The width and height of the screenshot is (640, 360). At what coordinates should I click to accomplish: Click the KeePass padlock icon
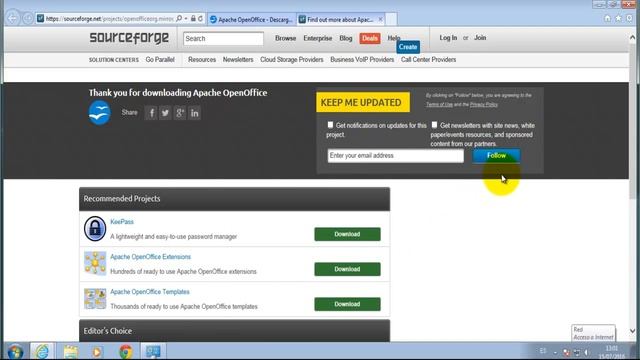pyautogui.click(x=95, y=229)
